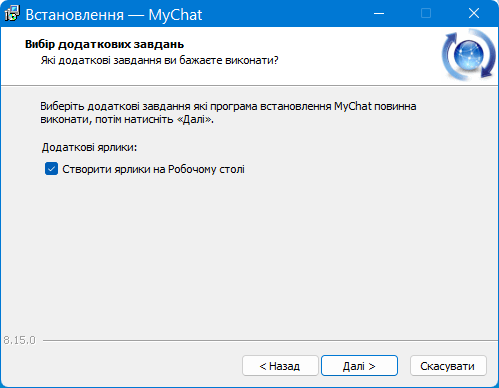
Task: Click the instruction text starting with "Виберіть додаткові завдання"
Action: click(x=228, y=113)
